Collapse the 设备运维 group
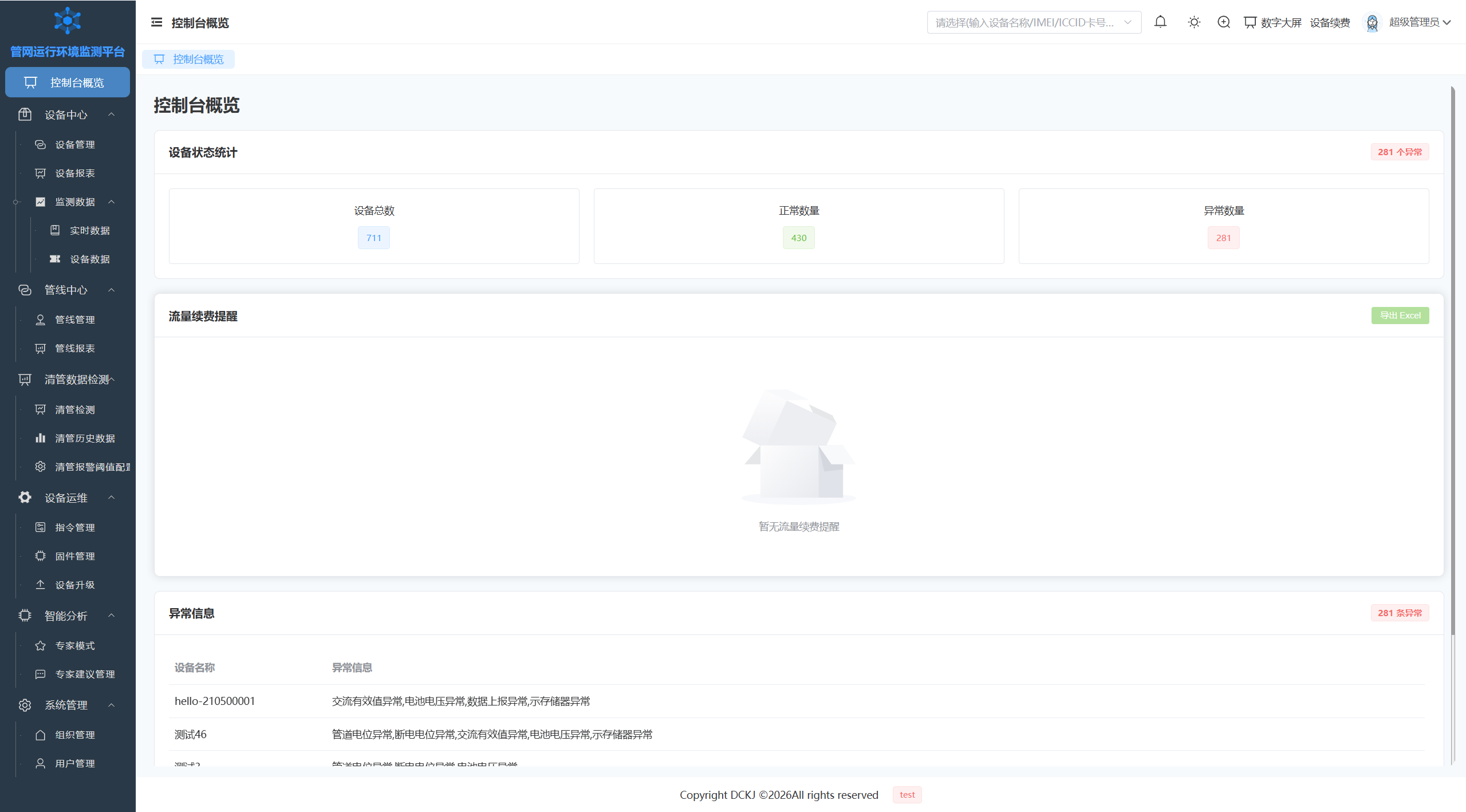This screenshot has width=1466, height=812. click(68, 498)
